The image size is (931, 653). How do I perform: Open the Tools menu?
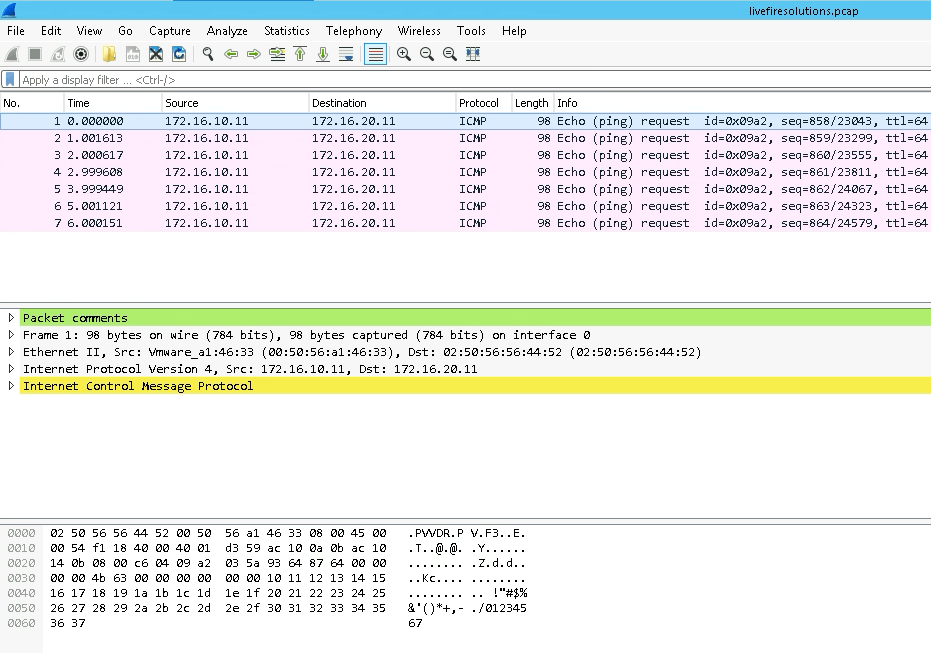click(x=471, y=31)
